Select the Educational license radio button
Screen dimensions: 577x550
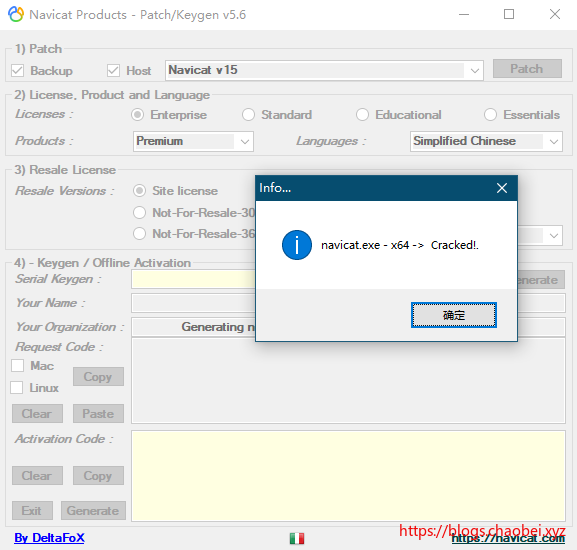pyautogui.click(x=362, y=115)
